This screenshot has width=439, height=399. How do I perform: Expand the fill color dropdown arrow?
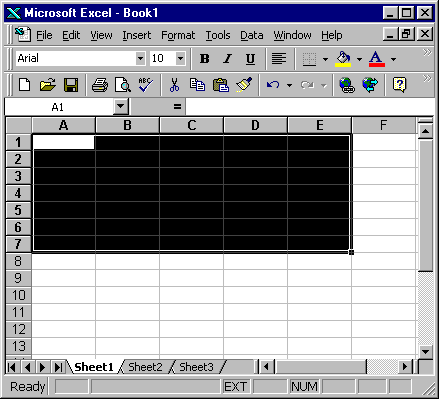tap(359, 59)
